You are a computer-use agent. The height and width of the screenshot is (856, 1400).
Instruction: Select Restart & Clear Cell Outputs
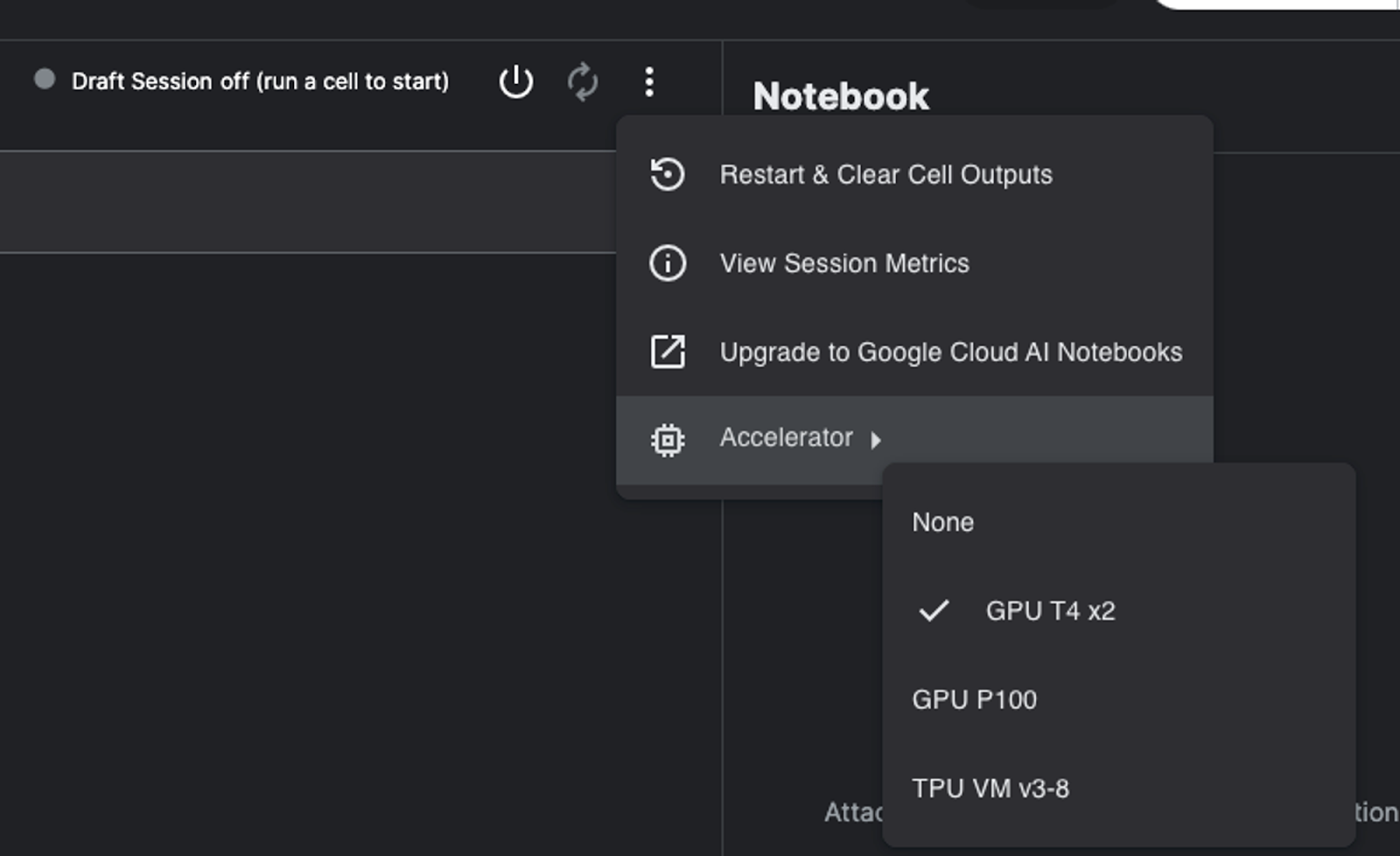[914, 174]
